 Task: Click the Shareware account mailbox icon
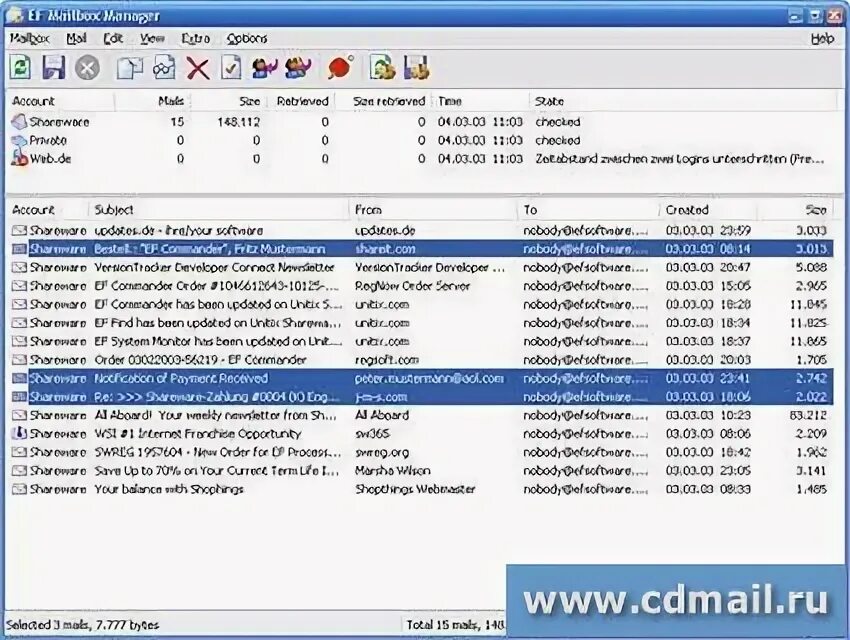(19, 122)
